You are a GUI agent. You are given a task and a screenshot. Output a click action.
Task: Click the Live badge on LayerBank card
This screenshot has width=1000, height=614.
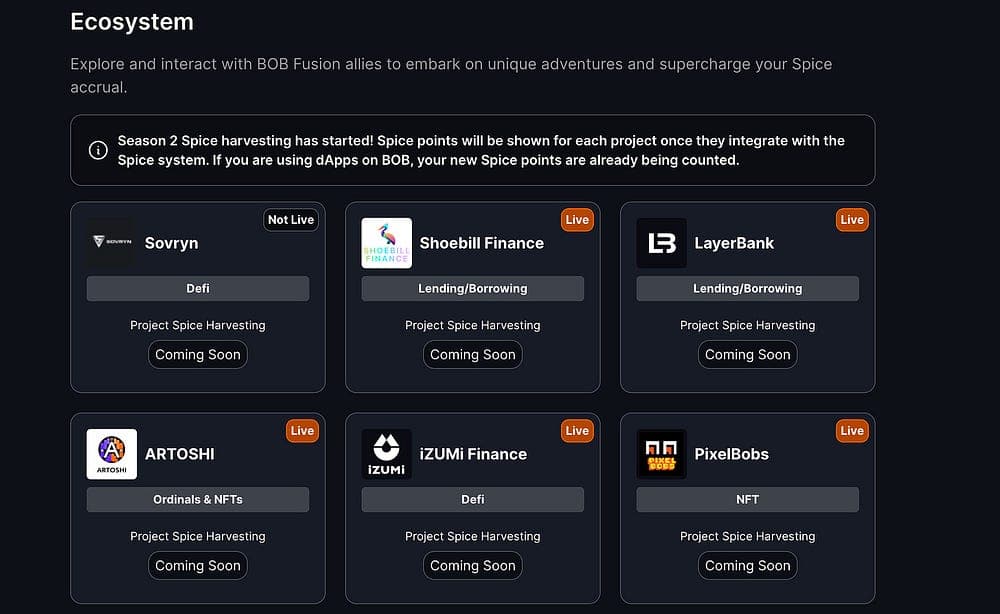[x=852, y=220]
